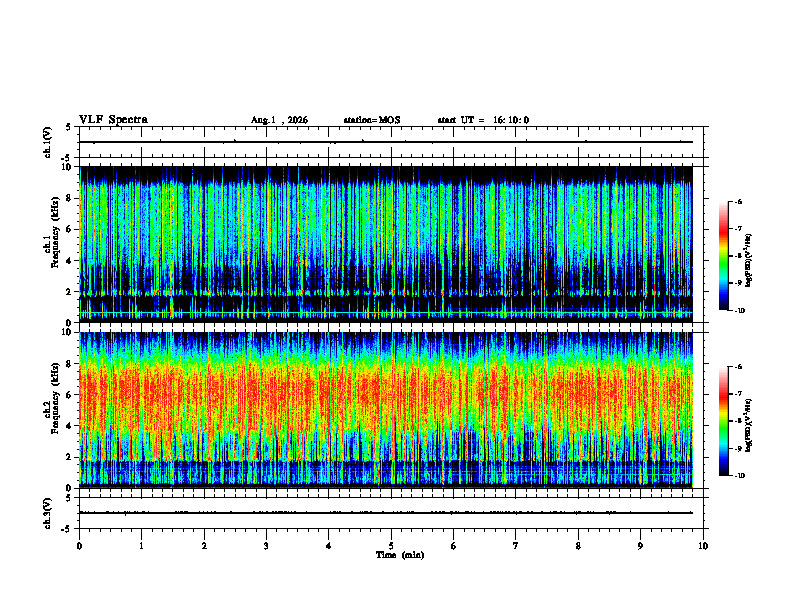792x612 pixels.
Task: Click the log(PSD) unit label beside the ch.2 color bar
Action: point(749,426)
